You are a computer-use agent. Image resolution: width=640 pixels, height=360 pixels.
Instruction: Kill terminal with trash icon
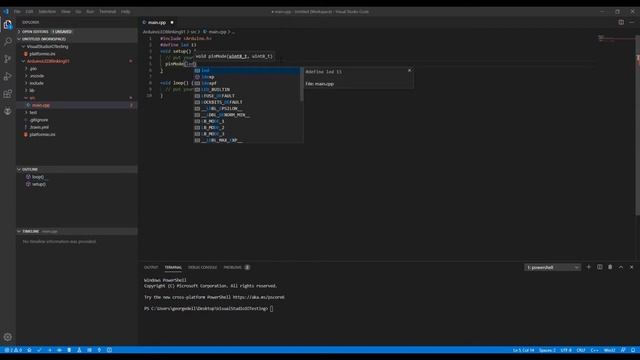(x=610, y=267)
